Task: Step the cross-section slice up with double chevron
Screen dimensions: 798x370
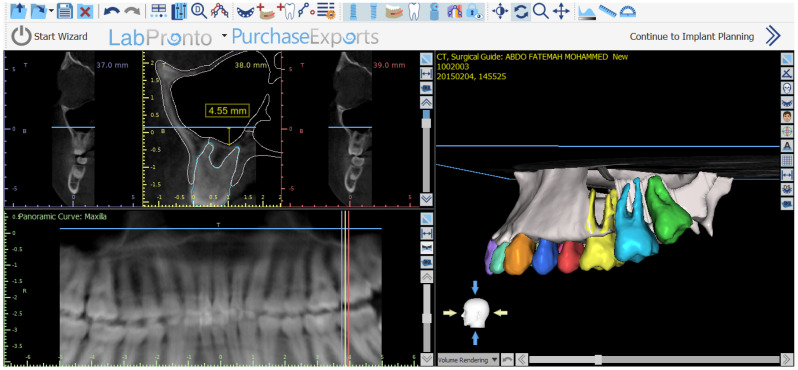Action: (426, 102)
